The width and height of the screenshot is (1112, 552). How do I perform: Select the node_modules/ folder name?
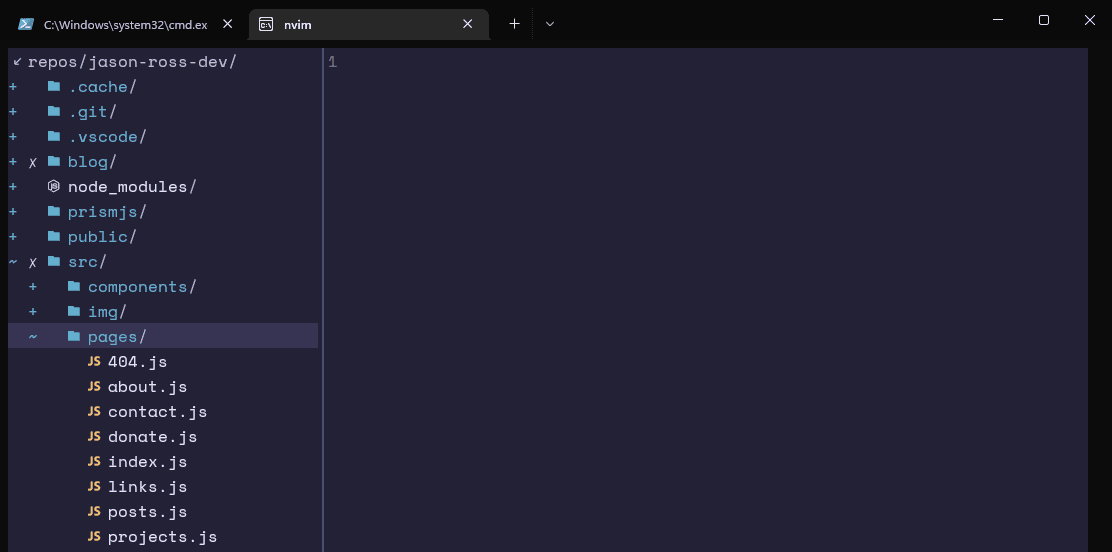click(x=132, y=187)
